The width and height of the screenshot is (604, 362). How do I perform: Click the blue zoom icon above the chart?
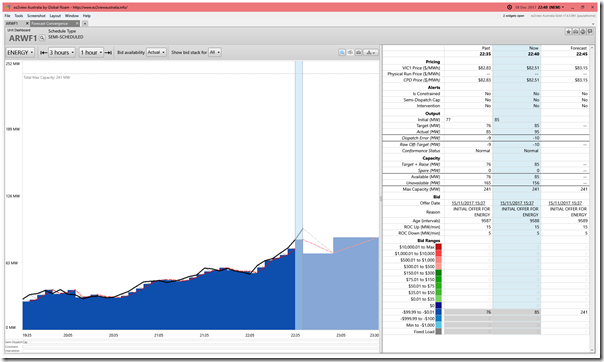[342, 52]
